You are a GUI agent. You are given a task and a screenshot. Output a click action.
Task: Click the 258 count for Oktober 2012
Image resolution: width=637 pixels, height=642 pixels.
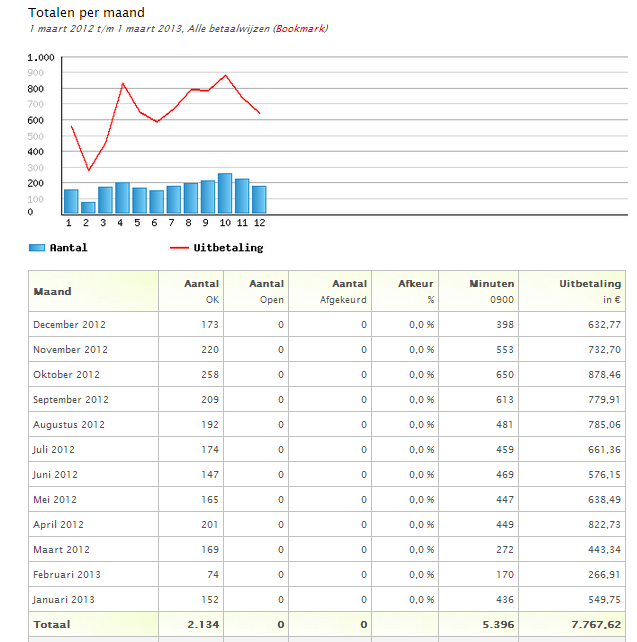coord(210,375)
